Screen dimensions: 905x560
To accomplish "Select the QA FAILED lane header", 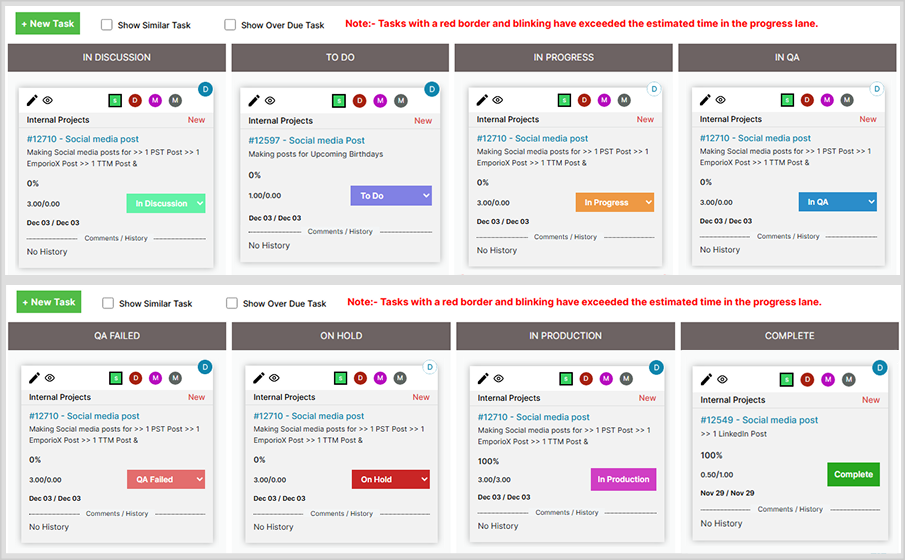I will (117, 335).
